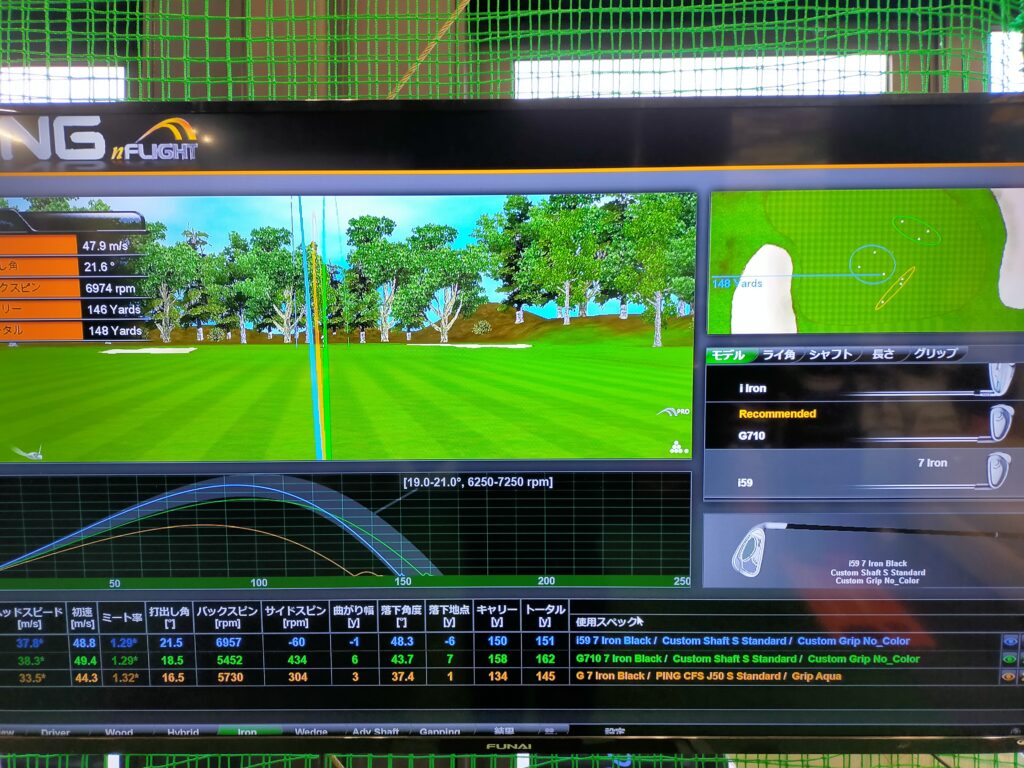Switch to the グリップ tab
The image size is (1024, 768).
pos(935,353)
